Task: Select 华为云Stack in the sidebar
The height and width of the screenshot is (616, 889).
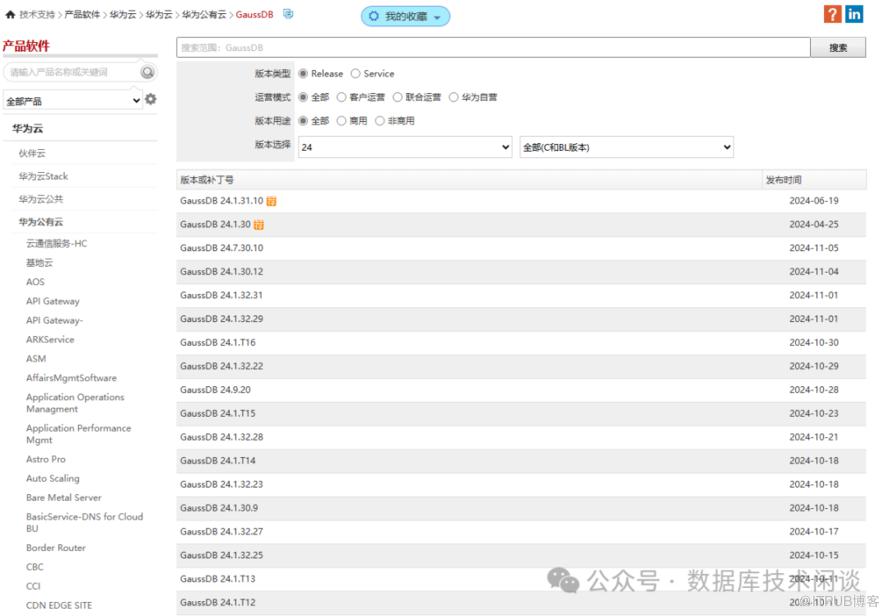Action: (43, 176)
